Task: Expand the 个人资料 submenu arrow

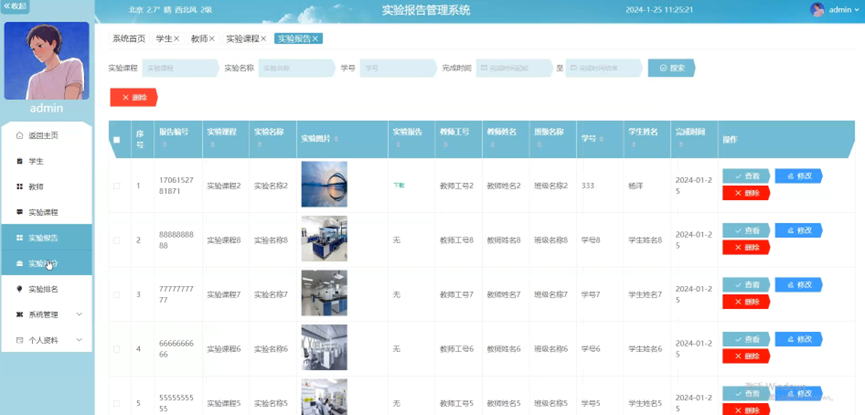Action: [79, 339]
